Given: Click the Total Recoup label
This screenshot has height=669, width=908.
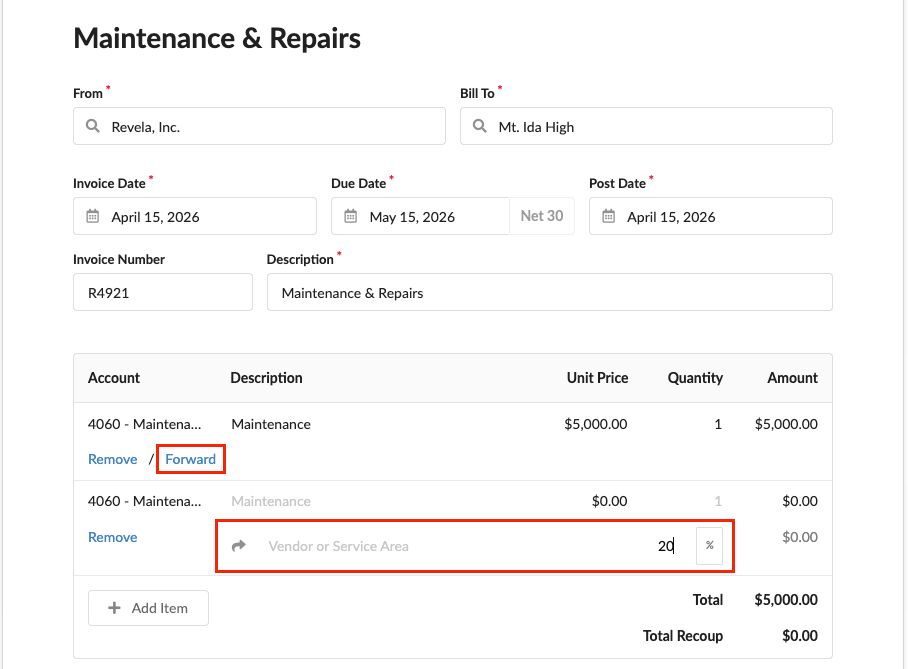Looking at the screenshot, I should [683, 636].
